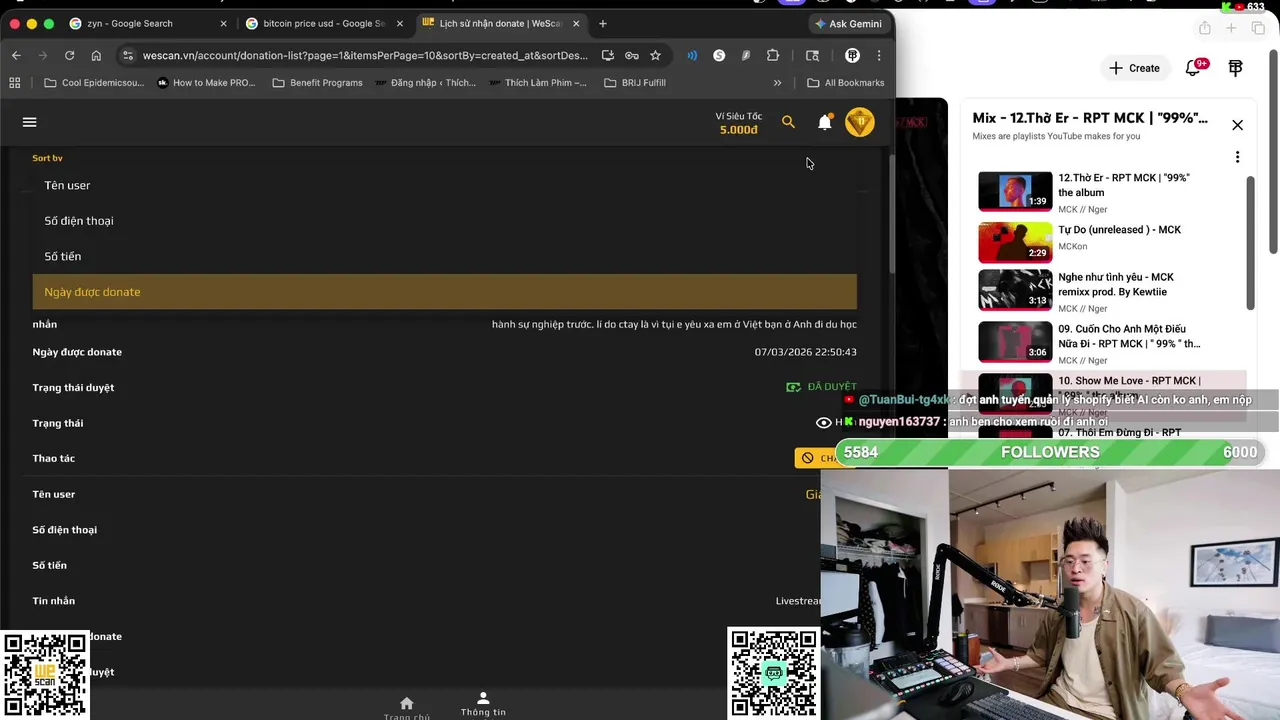This screenshot has height=720, width=1280.
Task: Open YouTube notifications bell
Action: (1193, 68)
